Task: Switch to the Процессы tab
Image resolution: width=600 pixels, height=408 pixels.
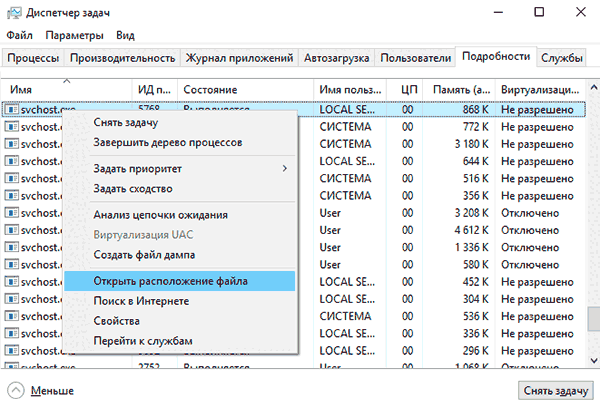Action: 33,58
